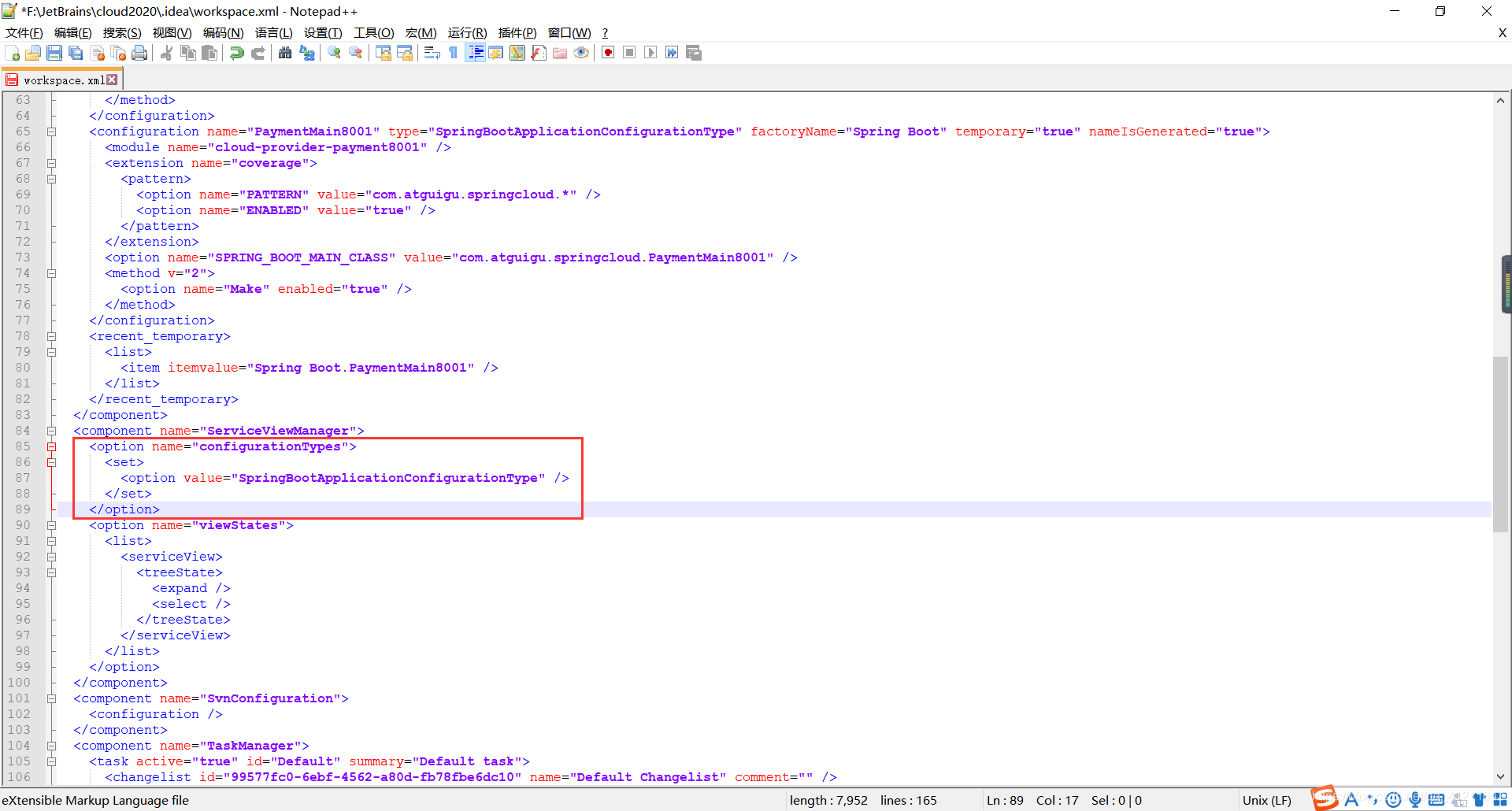The height and width of the screenshot is (811, 1512).
Task: Toggle synchronized vertical scrolling
Action: click(x=384, y=53)
